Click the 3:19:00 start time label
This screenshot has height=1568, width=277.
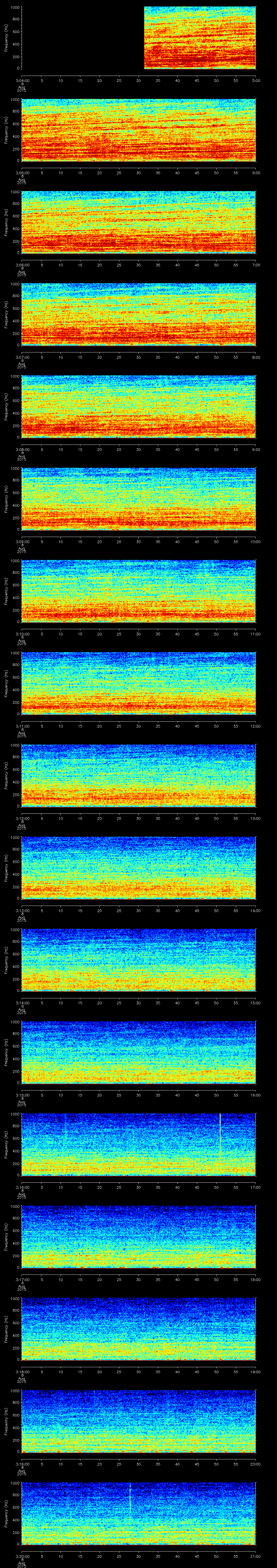point(22,1464)
